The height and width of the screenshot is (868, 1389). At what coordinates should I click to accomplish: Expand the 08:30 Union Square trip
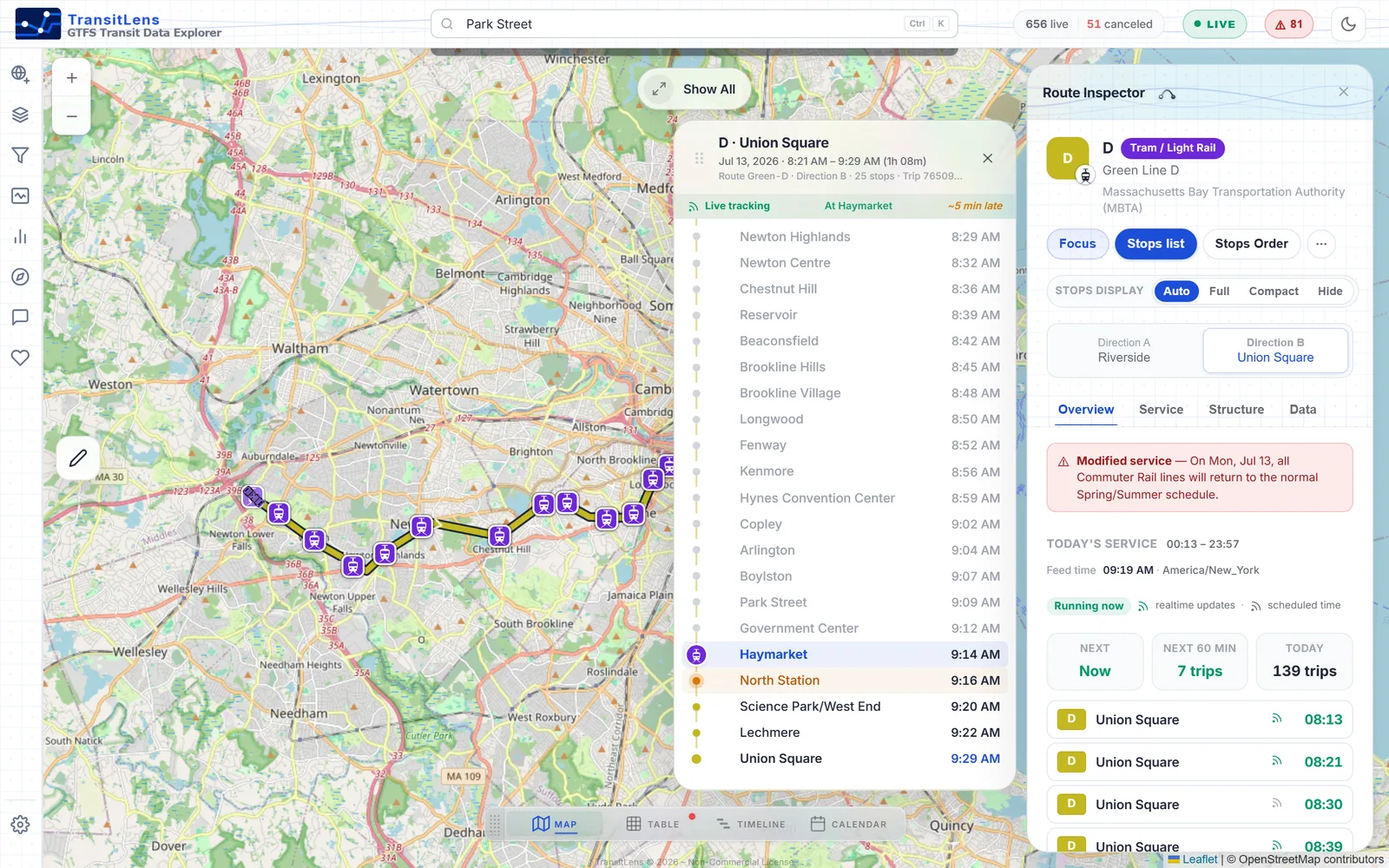(1199, 805)
